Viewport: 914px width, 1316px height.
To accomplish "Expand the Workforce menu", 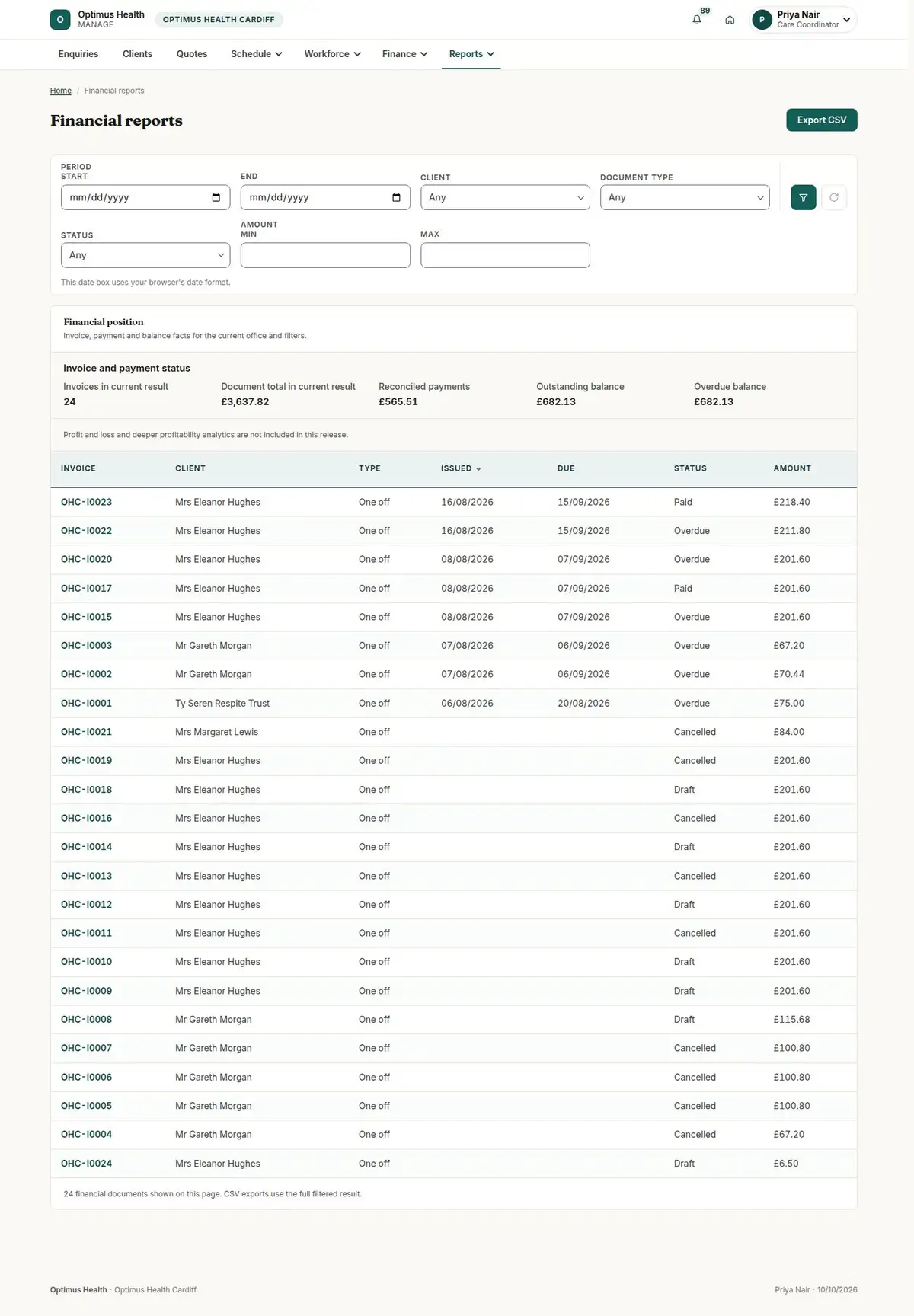I will point(332,54).
